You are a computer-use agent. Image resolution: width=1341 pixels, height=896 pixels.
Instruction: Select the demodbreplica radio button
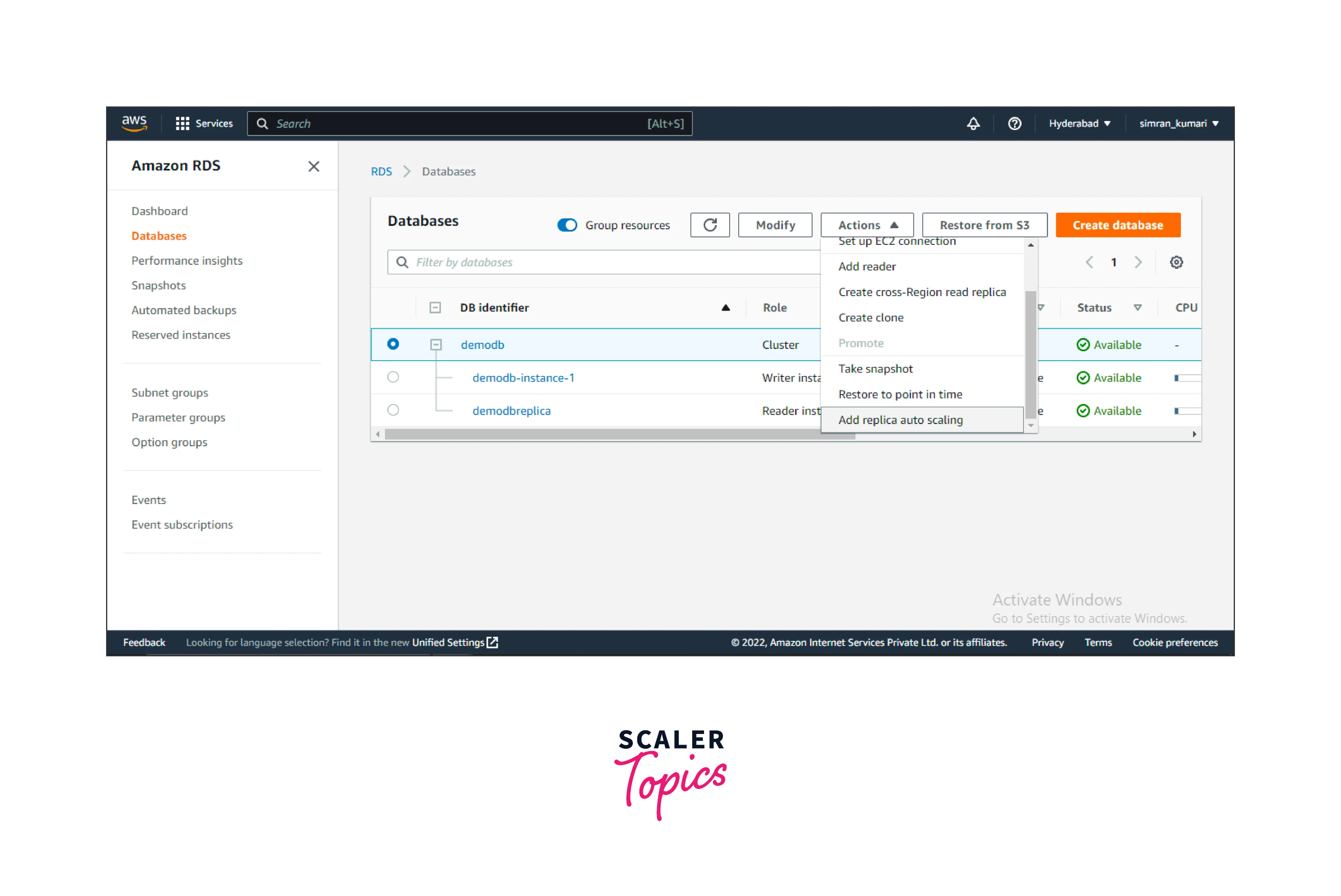[393, 410]
